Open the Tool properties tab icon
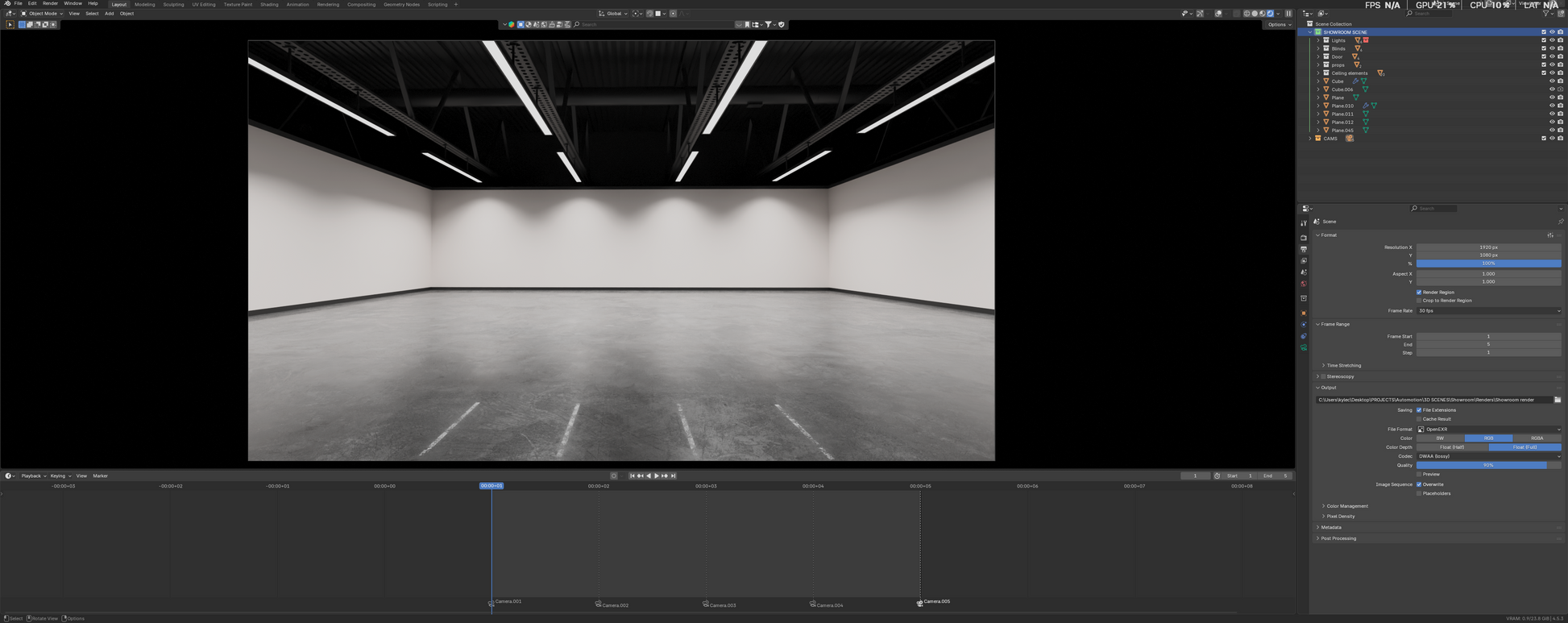 1304,223
